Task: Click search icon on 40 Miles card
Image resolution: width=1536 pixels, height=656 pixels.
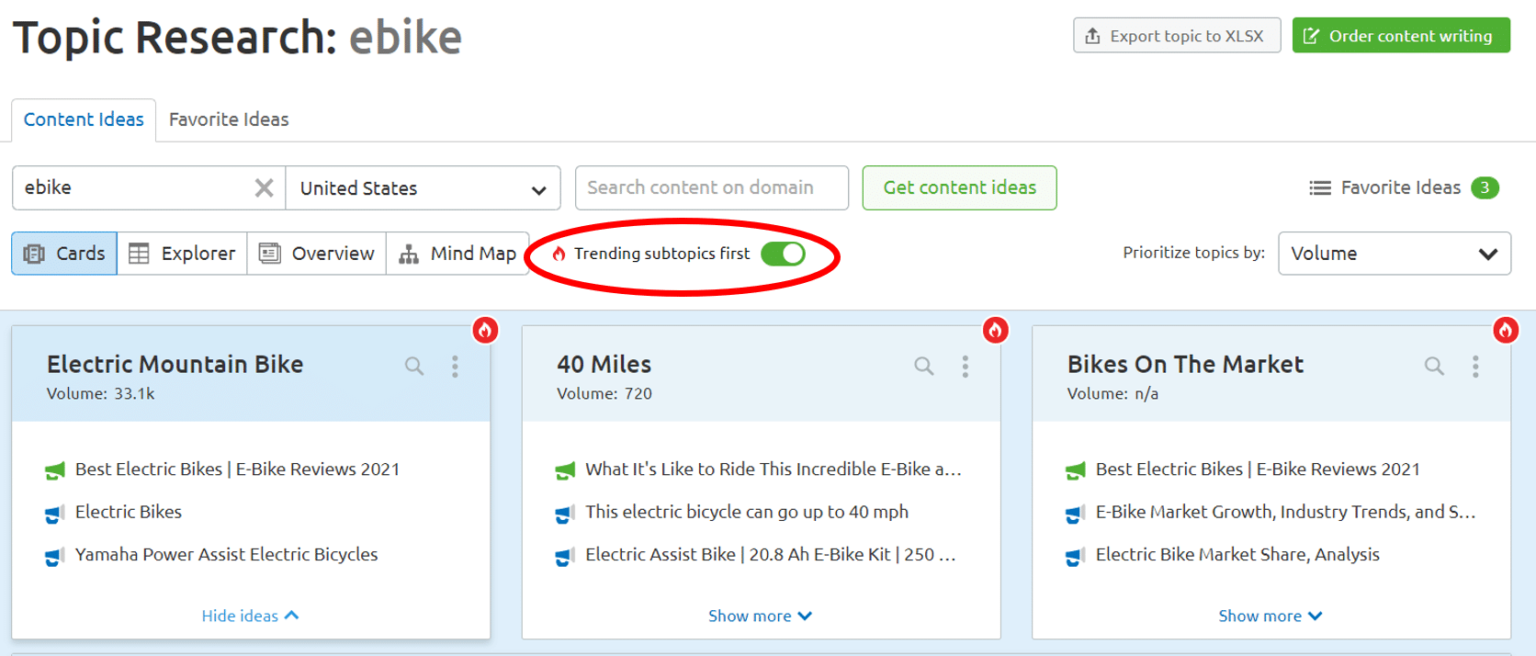Action: pyautogui.click(x=924, y=366)
